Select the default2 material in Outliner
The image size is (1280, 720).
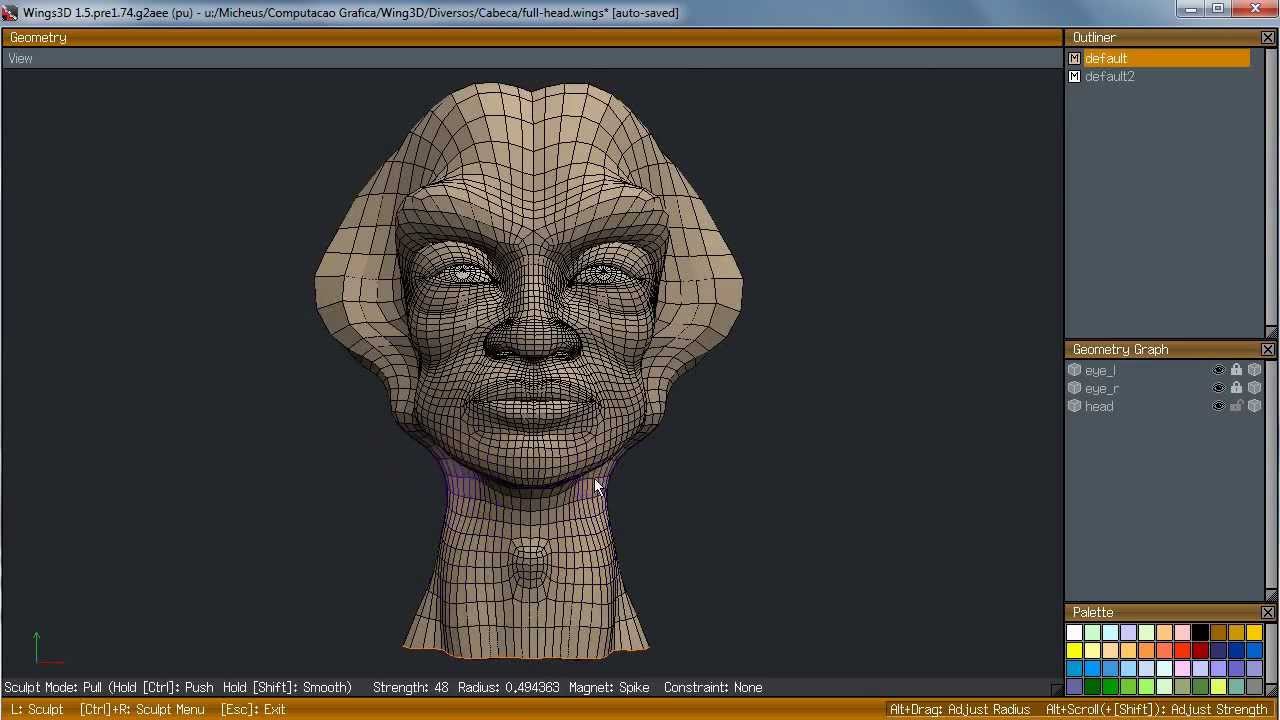1109,77
